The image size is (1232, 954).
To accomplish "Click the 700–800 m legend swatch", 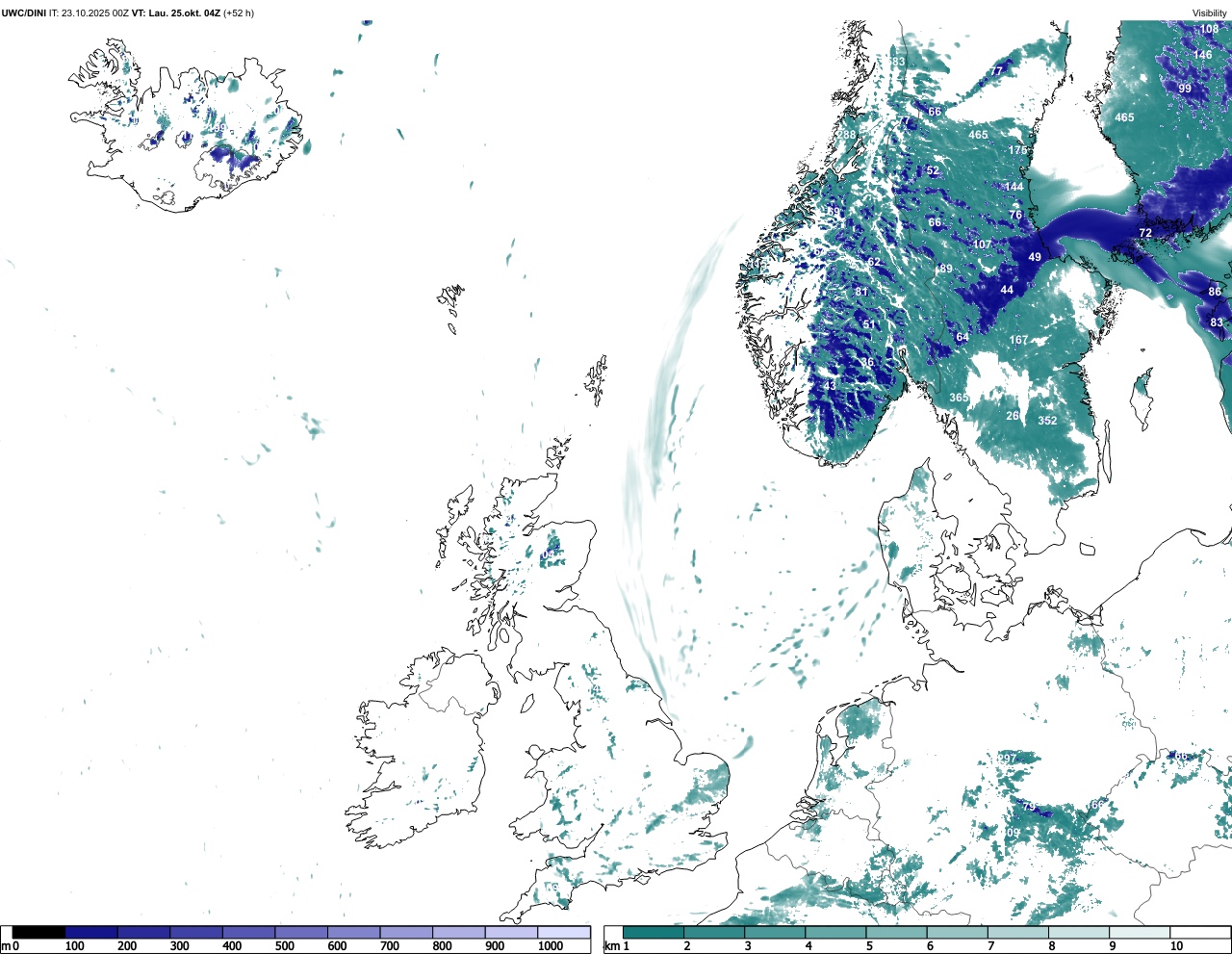I will (x=406, y=932).
